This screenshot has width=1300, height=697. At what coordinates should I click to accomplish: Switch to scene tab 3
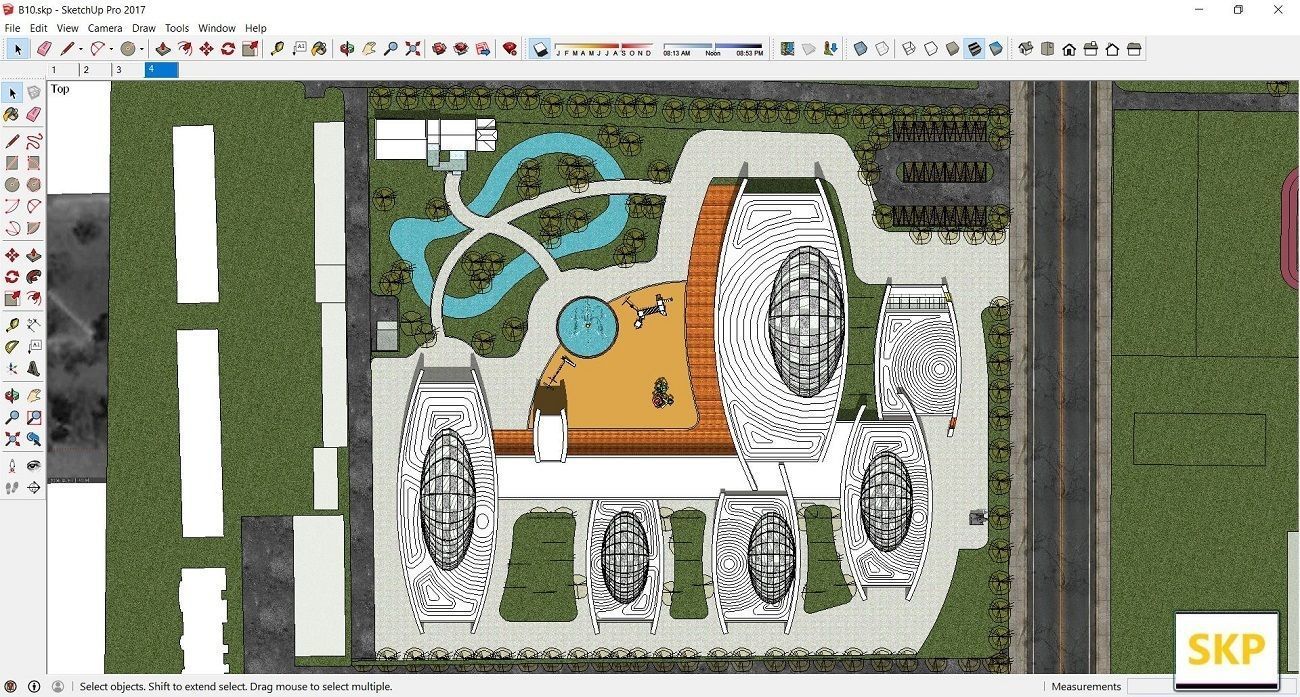[129, 70]
